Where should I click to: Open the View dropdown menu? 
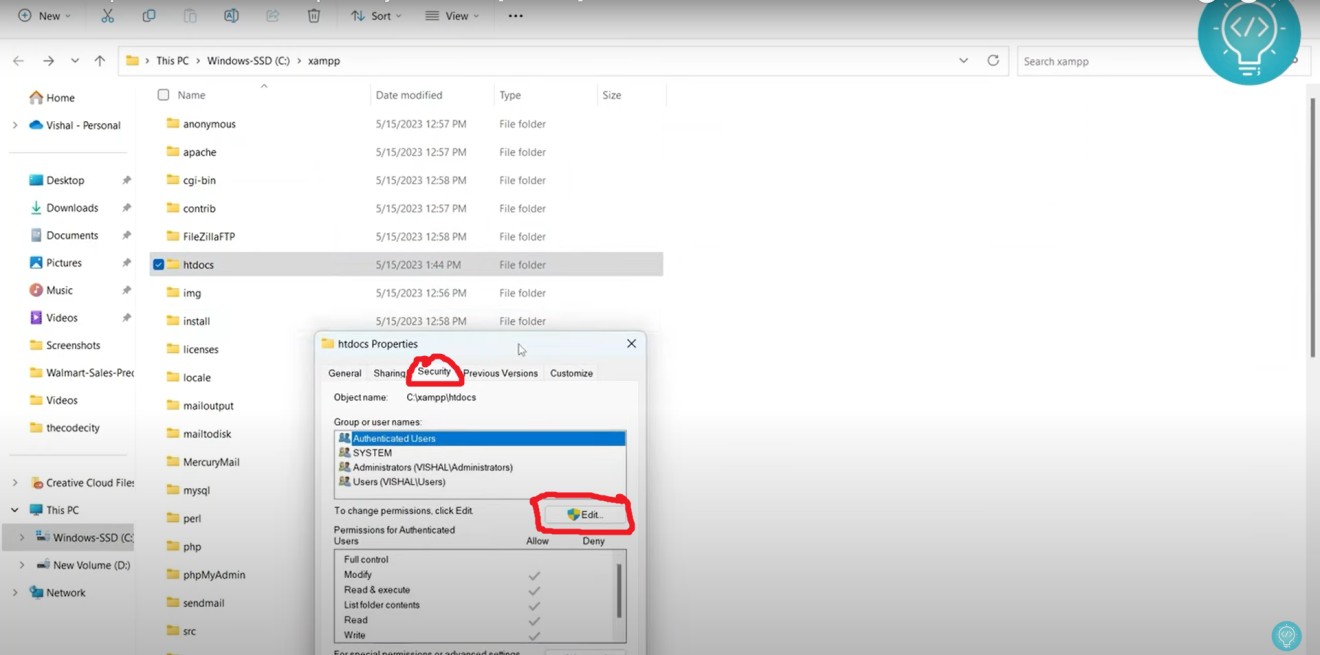coord(452,16)
